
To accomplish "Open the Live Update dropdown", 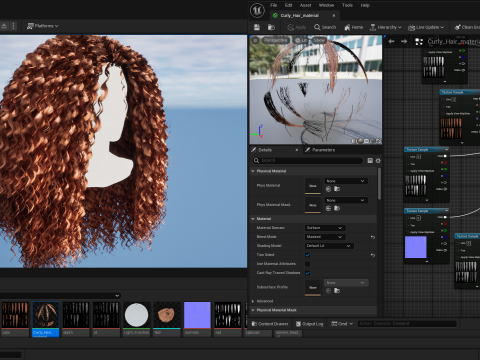I will click(x=426, y=27).
